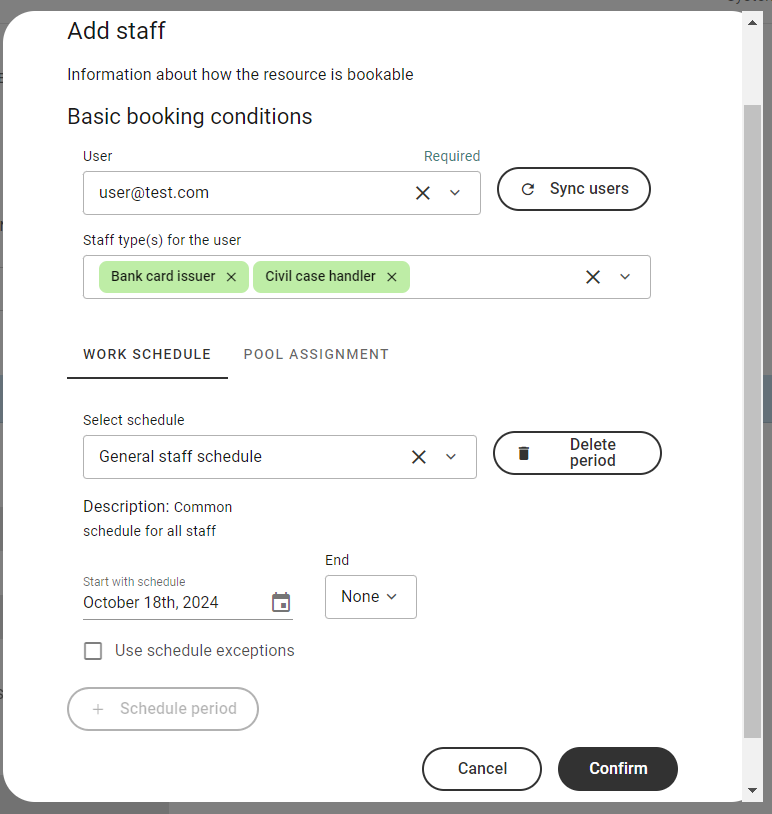Expand the User dropdown arrow
Screen dimensions: 772x814
455,193
